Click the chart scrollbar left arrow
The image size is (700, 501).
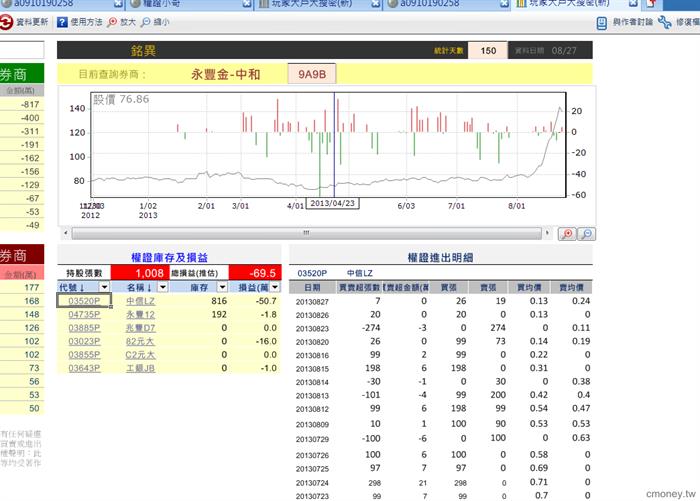pos(66,233)
